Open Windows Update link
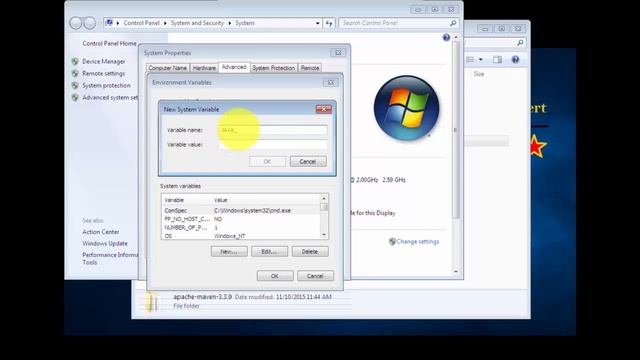The image size is (640, 360). pos(105,243)
